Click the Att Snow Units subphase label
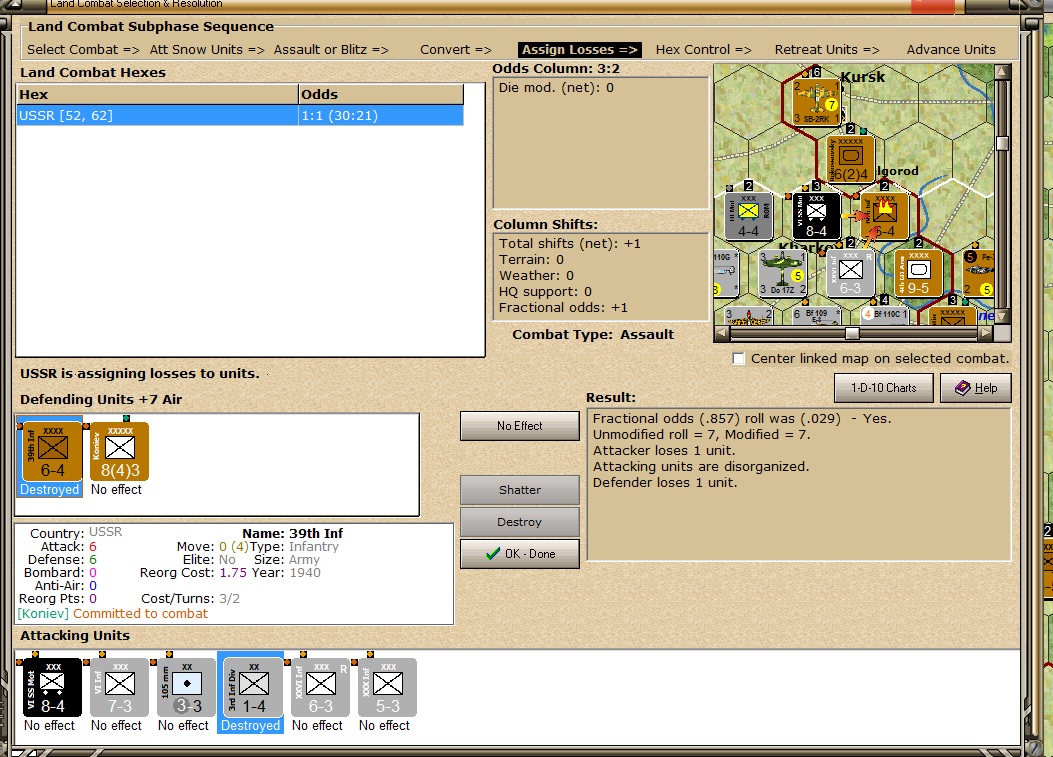 coord(207,50)
